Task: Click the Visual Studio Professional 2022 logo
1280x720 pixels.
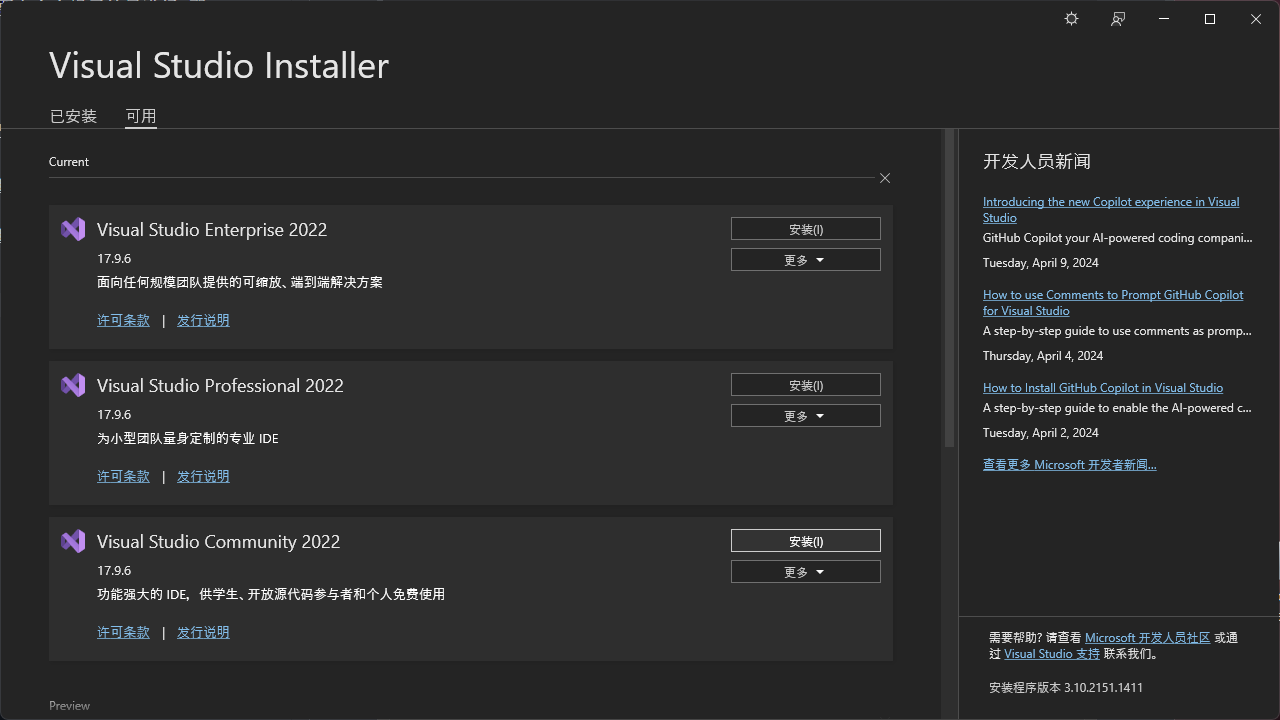Action: [73, 385]
